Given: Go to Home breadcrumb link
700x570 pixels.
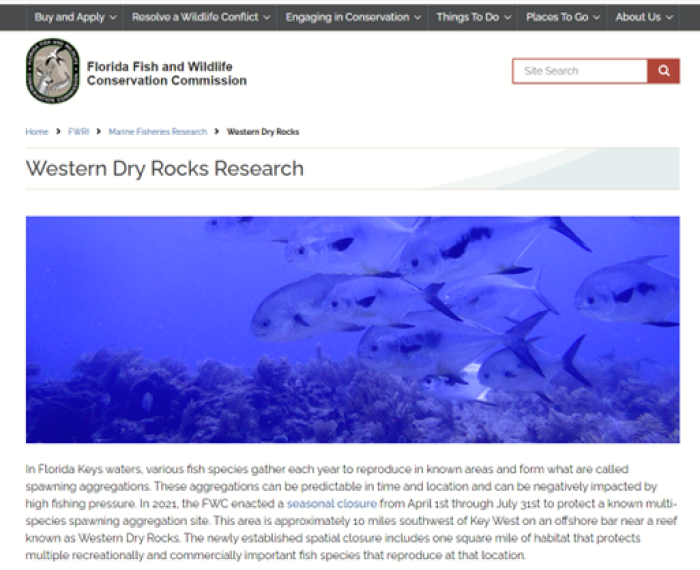Looking at the screenshot, I should [x=37, y=132].
